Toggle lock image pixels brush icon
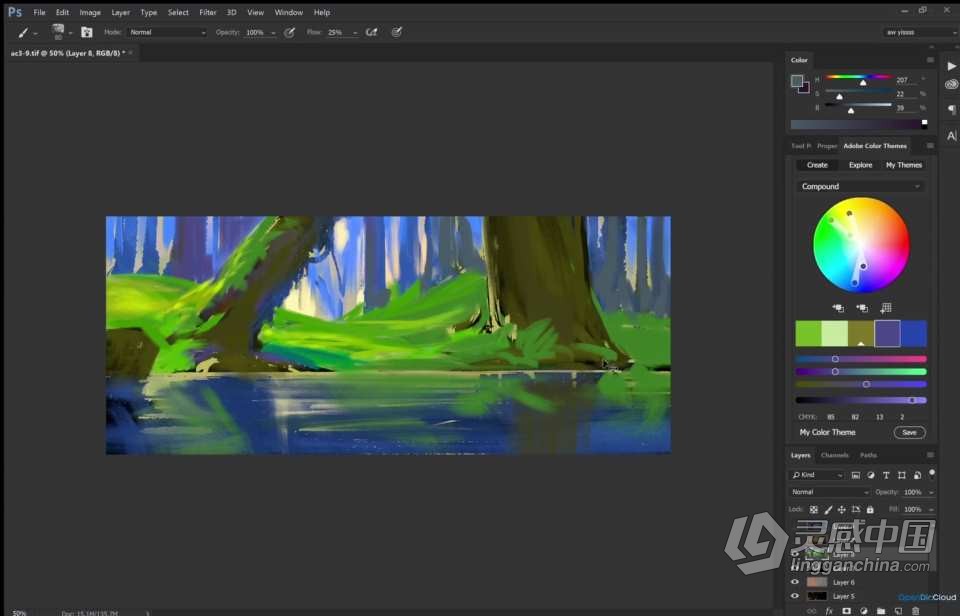960x616 pixels. click(x=828, y=509)
